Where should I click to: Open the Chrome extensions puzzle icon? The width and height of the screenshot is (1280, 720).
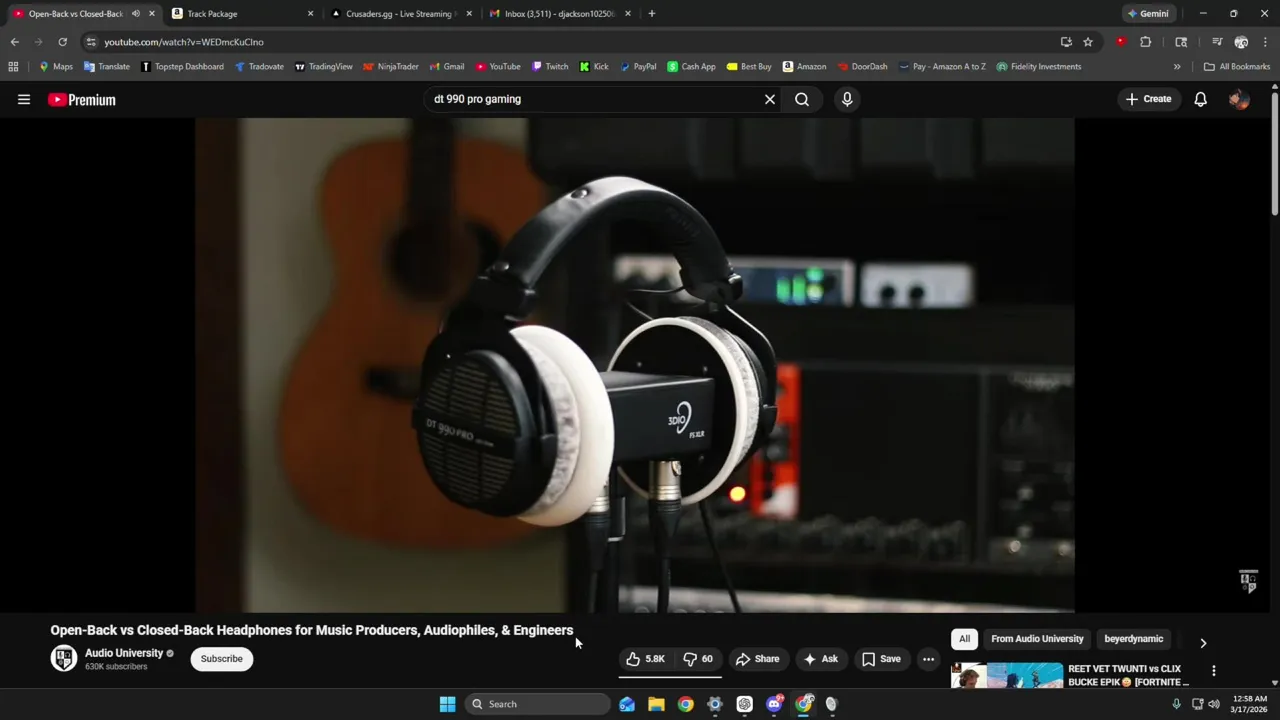pos(1146,42)
